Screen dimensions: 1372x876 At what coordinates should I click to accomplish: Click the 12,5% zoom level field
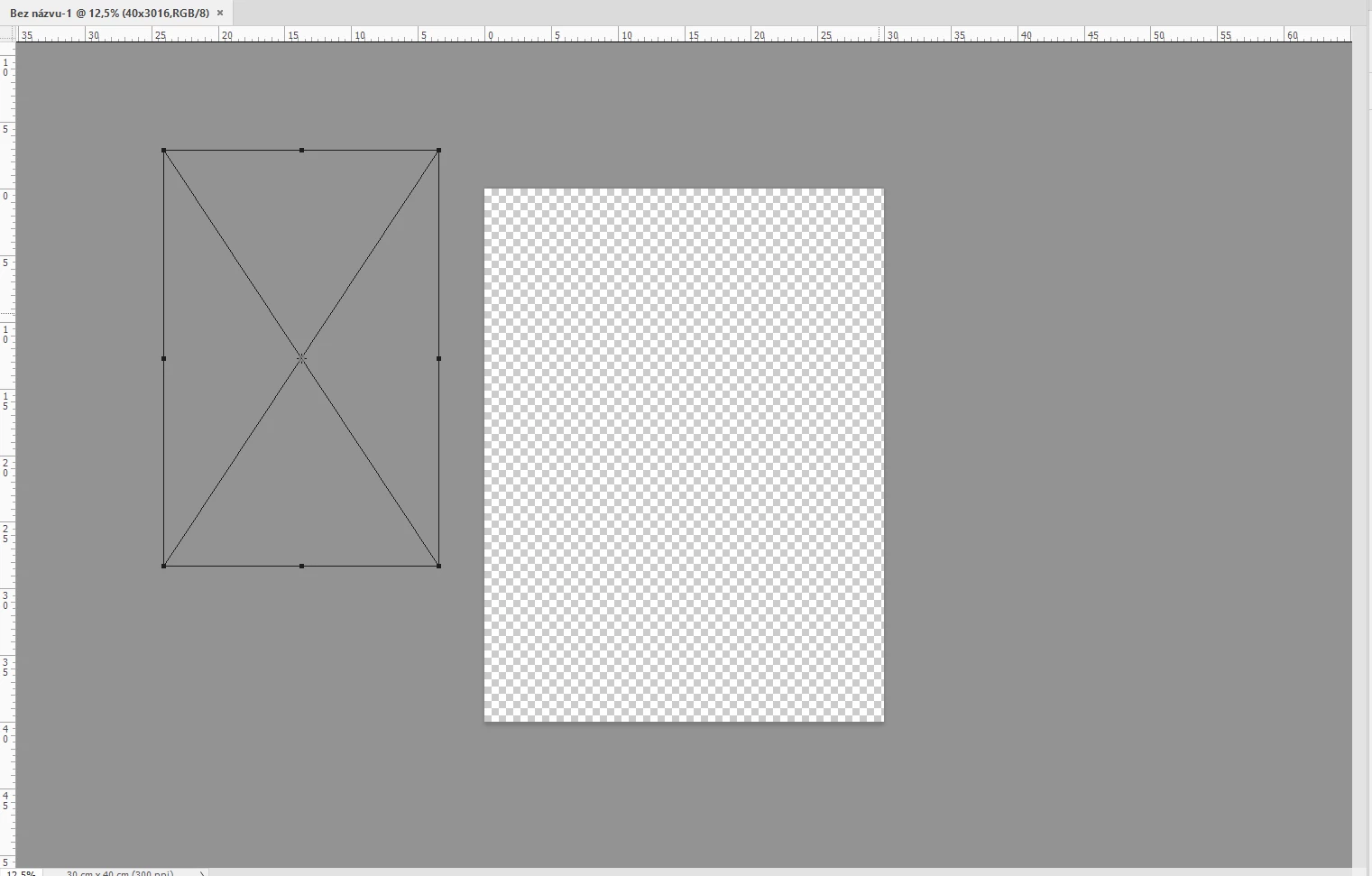click(21, 872)
